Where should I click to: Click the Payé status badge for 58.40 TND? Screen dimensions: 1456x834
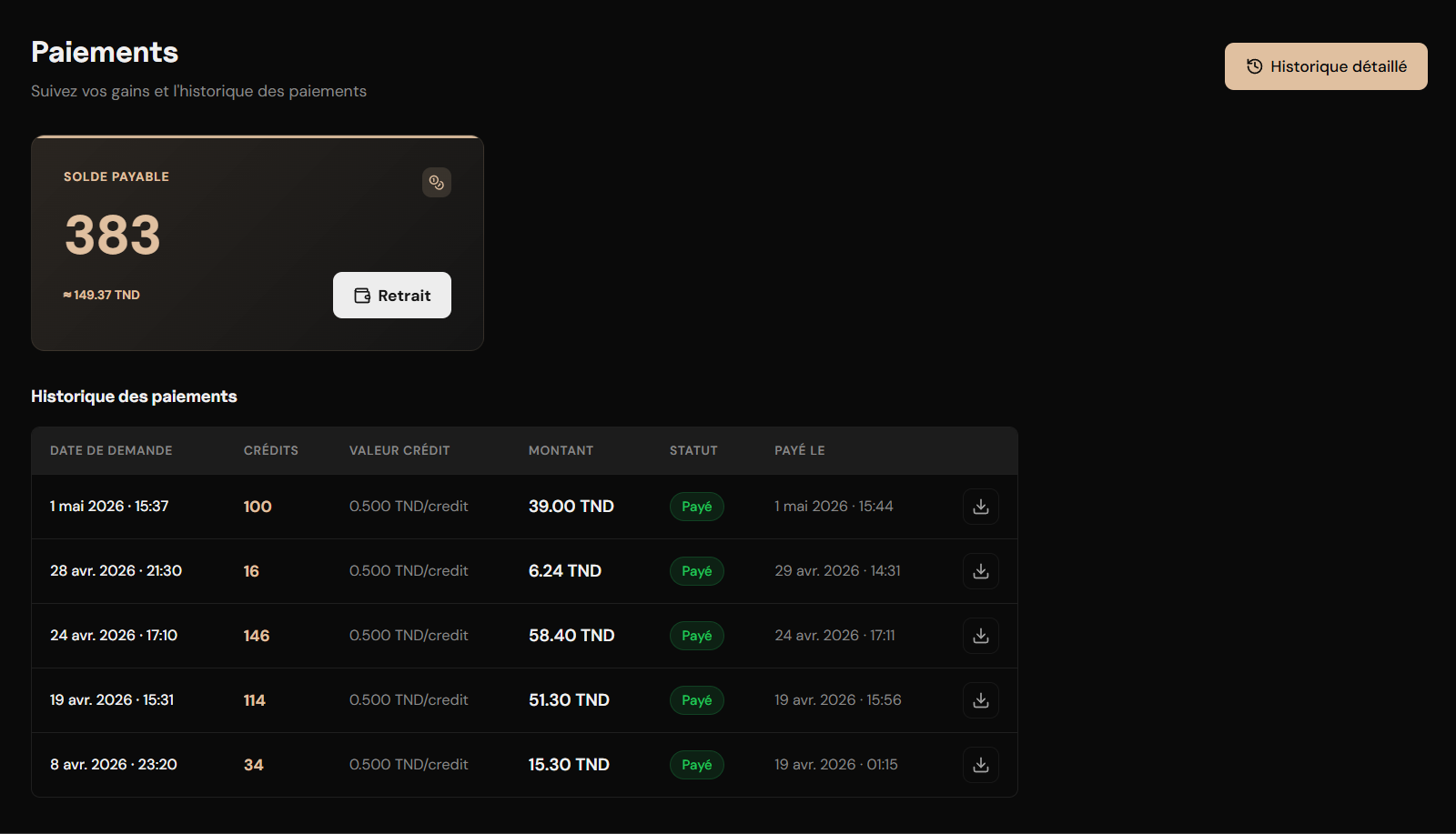[697, 636]
